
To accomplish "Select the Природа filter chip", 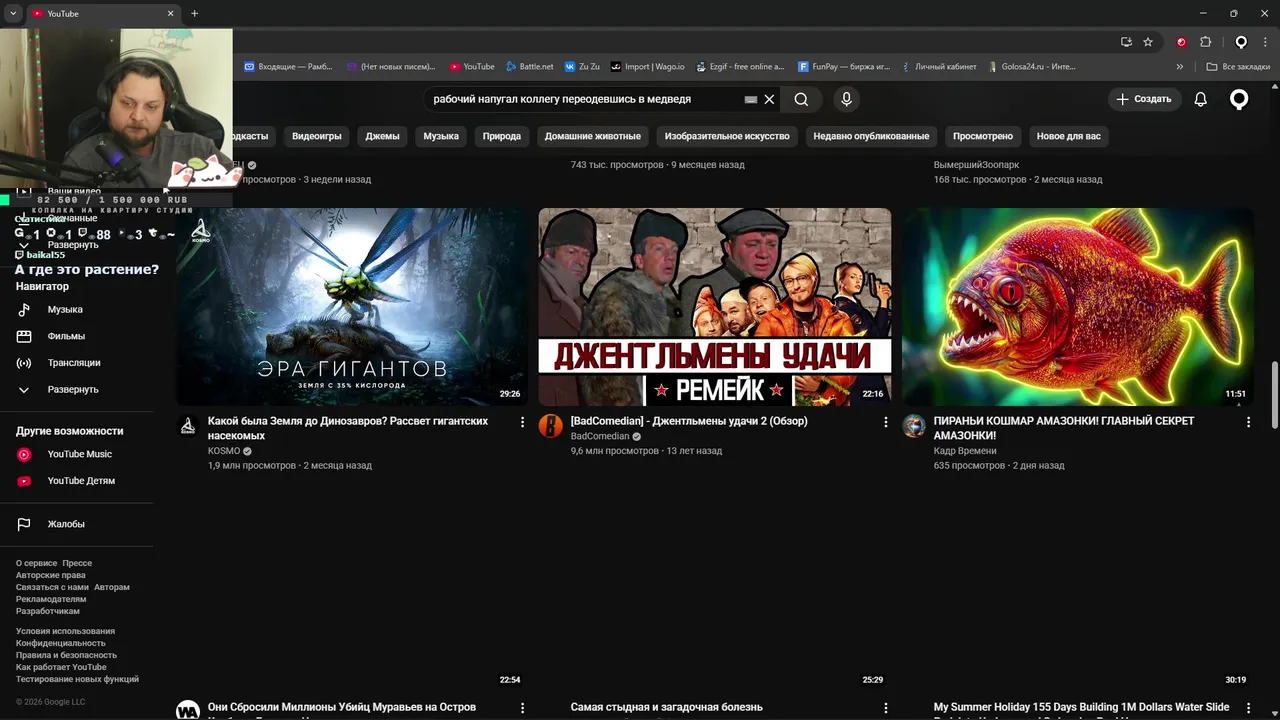I will [x=502, y=136].
